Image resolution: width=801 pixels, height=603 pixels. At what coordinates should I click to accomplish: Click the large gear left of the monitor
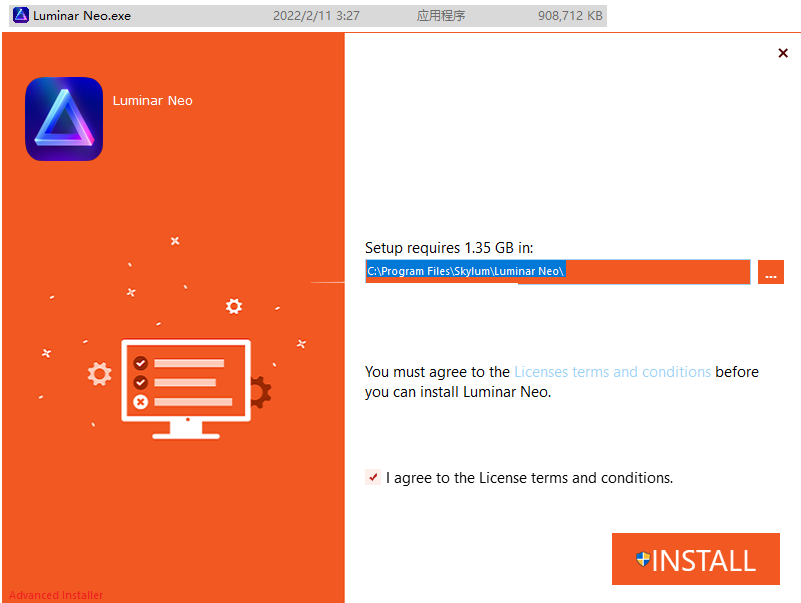coord(99,374)
